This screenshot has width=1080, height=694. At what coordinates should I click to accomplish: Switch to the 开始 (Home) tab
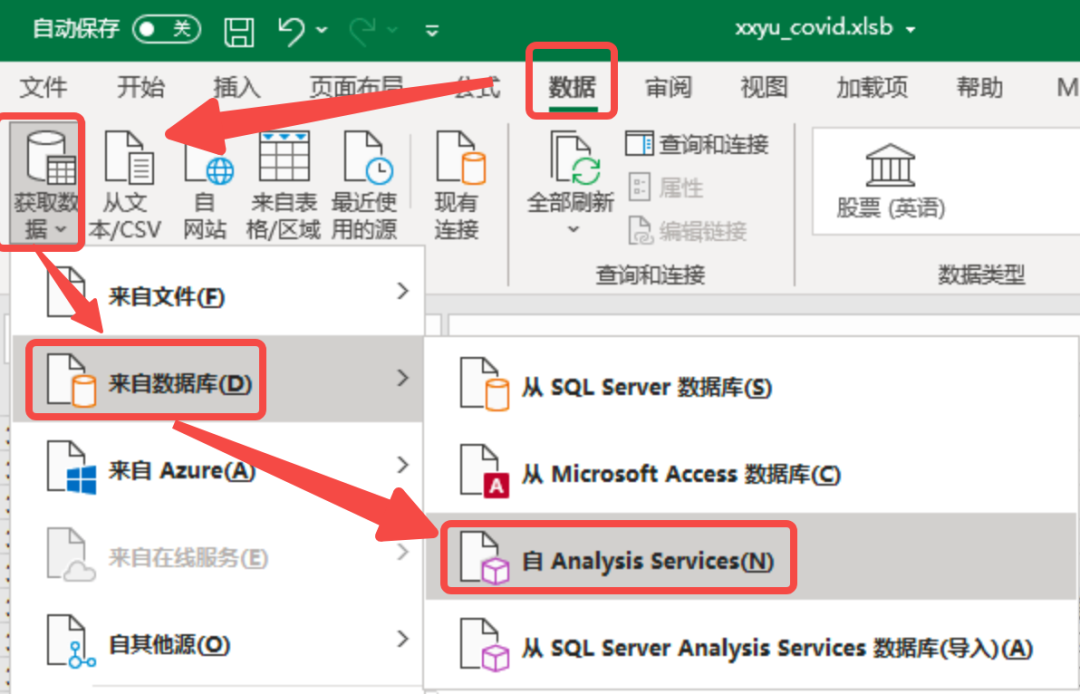[141, 87]
